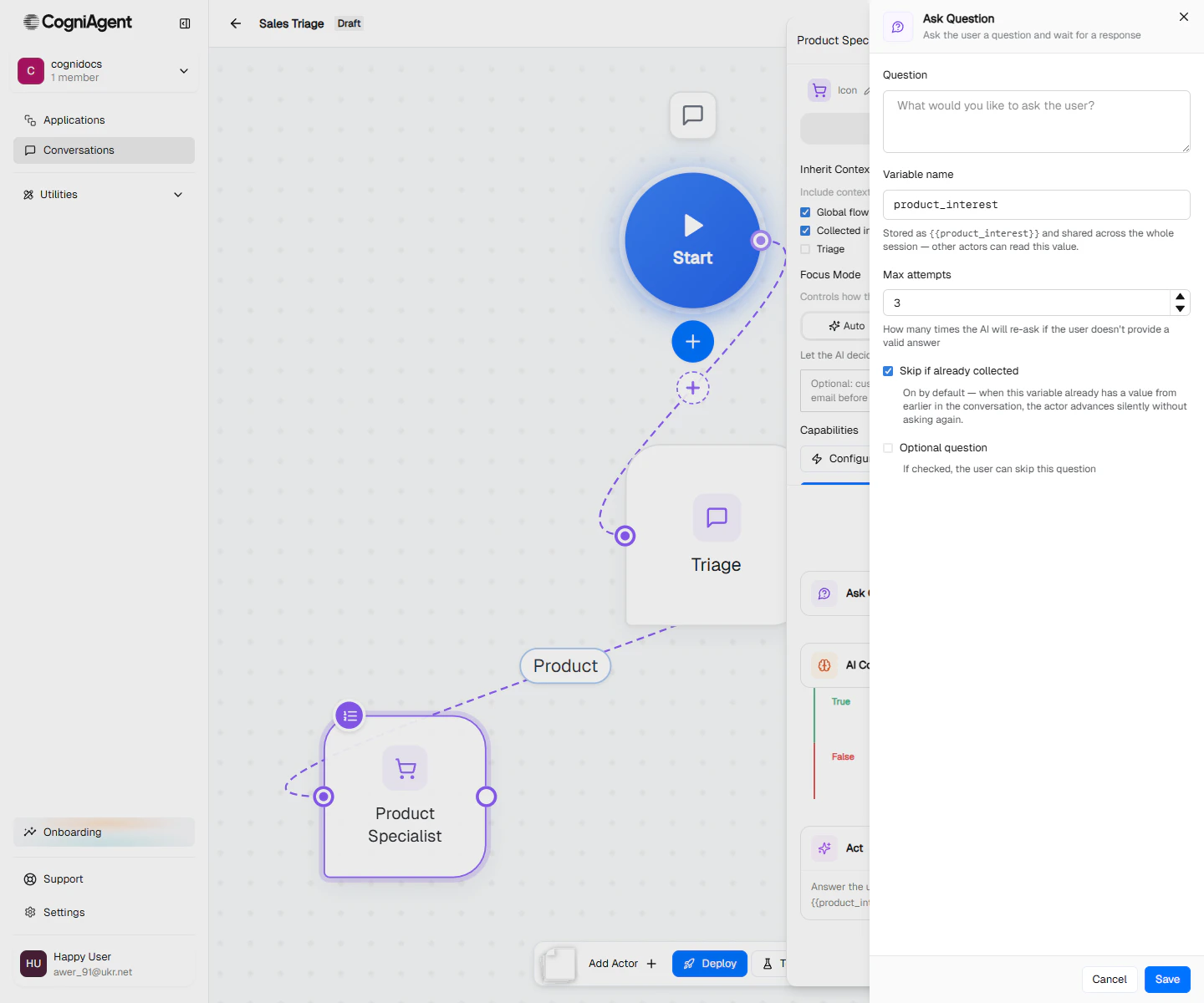Image resolution: width=1204 pixels, height=1003 pixels.
Task: Click Product Specialist right output port
Action: pos(487,797)
